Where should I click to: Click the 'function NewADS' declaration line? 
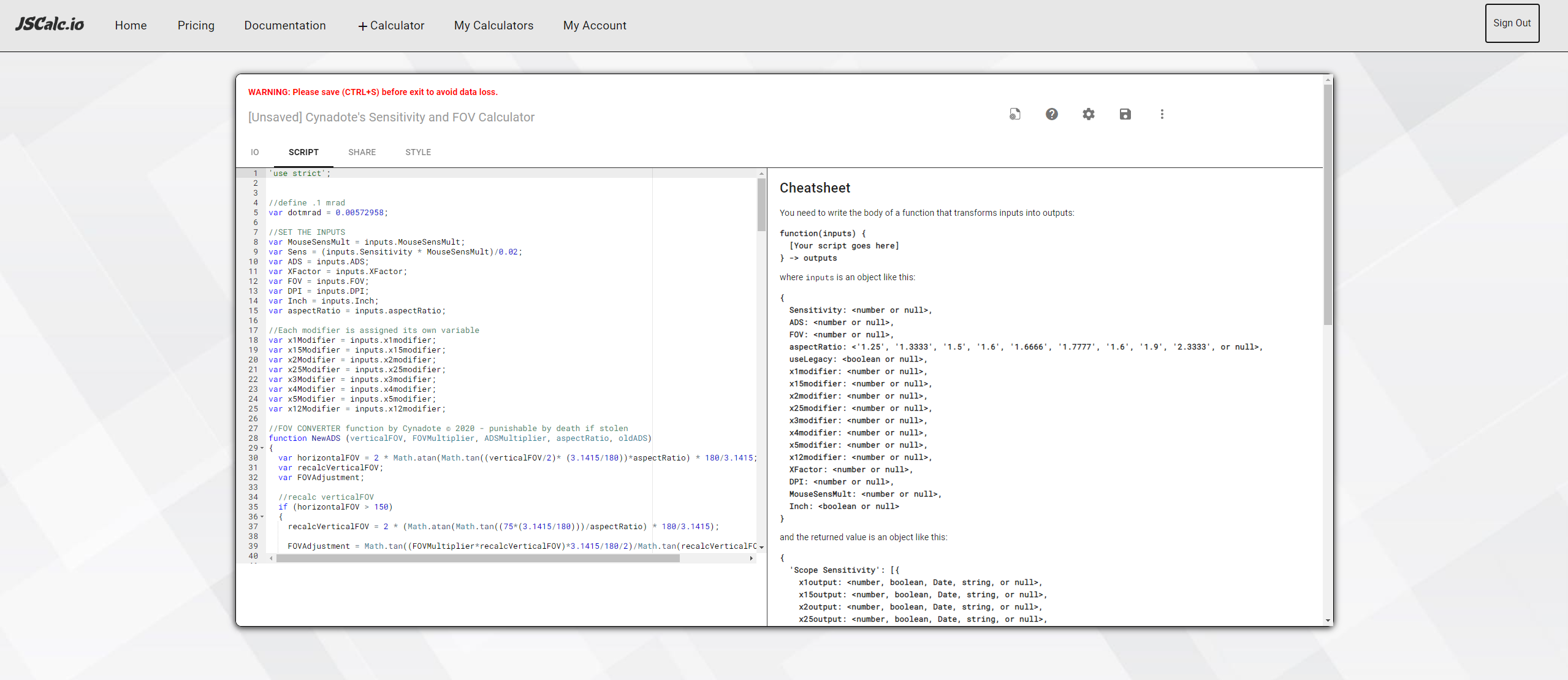click(x=460, y=438)
